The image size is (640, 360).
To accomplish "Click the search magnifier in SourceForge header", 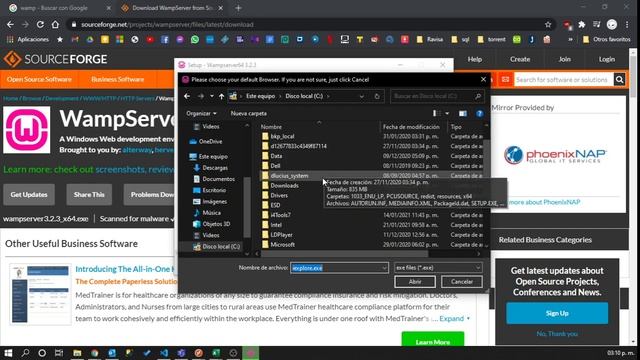I will 619,80.
